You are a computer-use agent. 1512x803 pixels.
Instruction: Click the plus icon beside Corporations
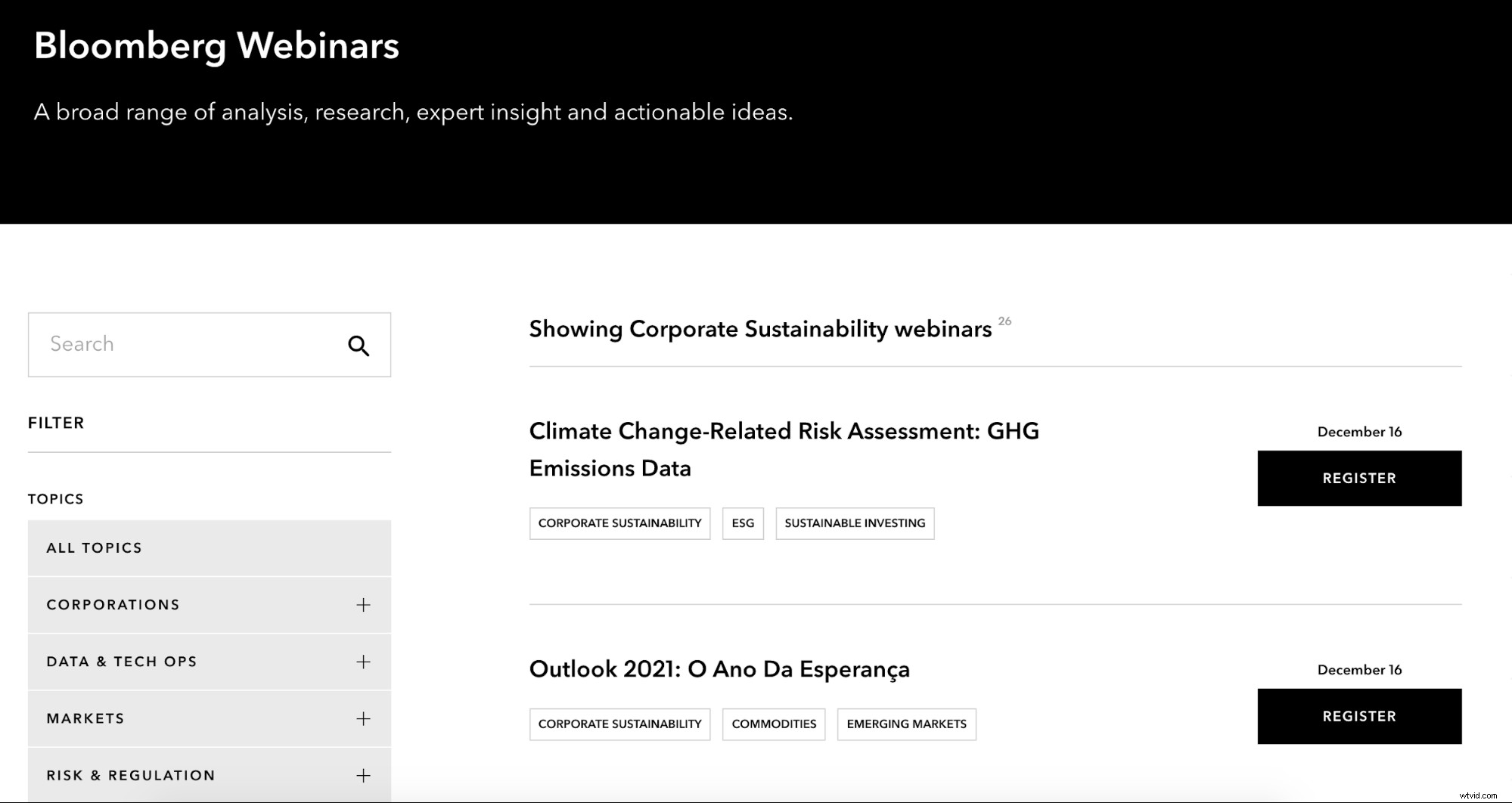[x=363, y=605]
